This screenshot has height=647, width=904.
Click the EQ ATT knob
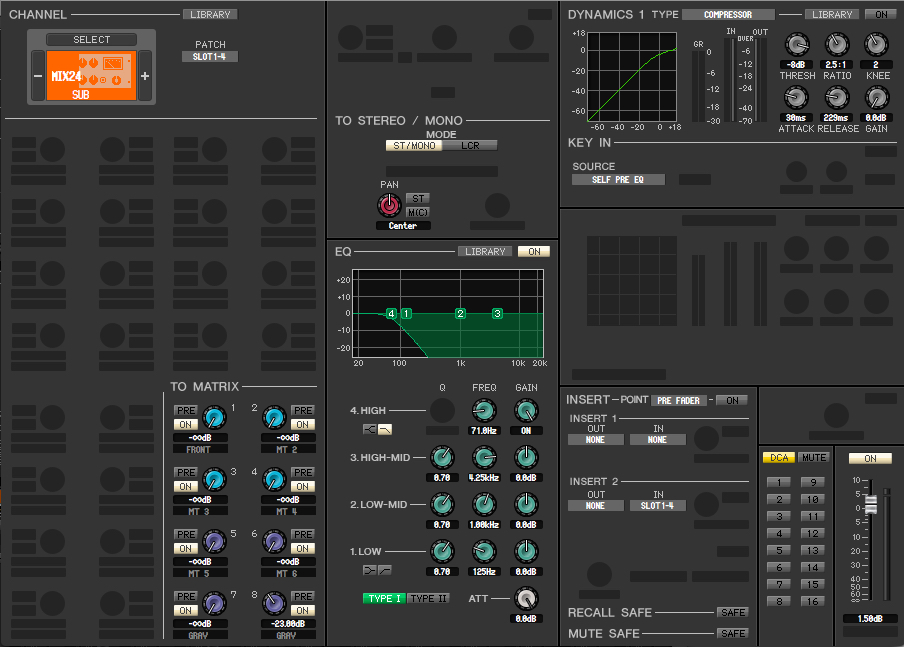click(526, 599)
